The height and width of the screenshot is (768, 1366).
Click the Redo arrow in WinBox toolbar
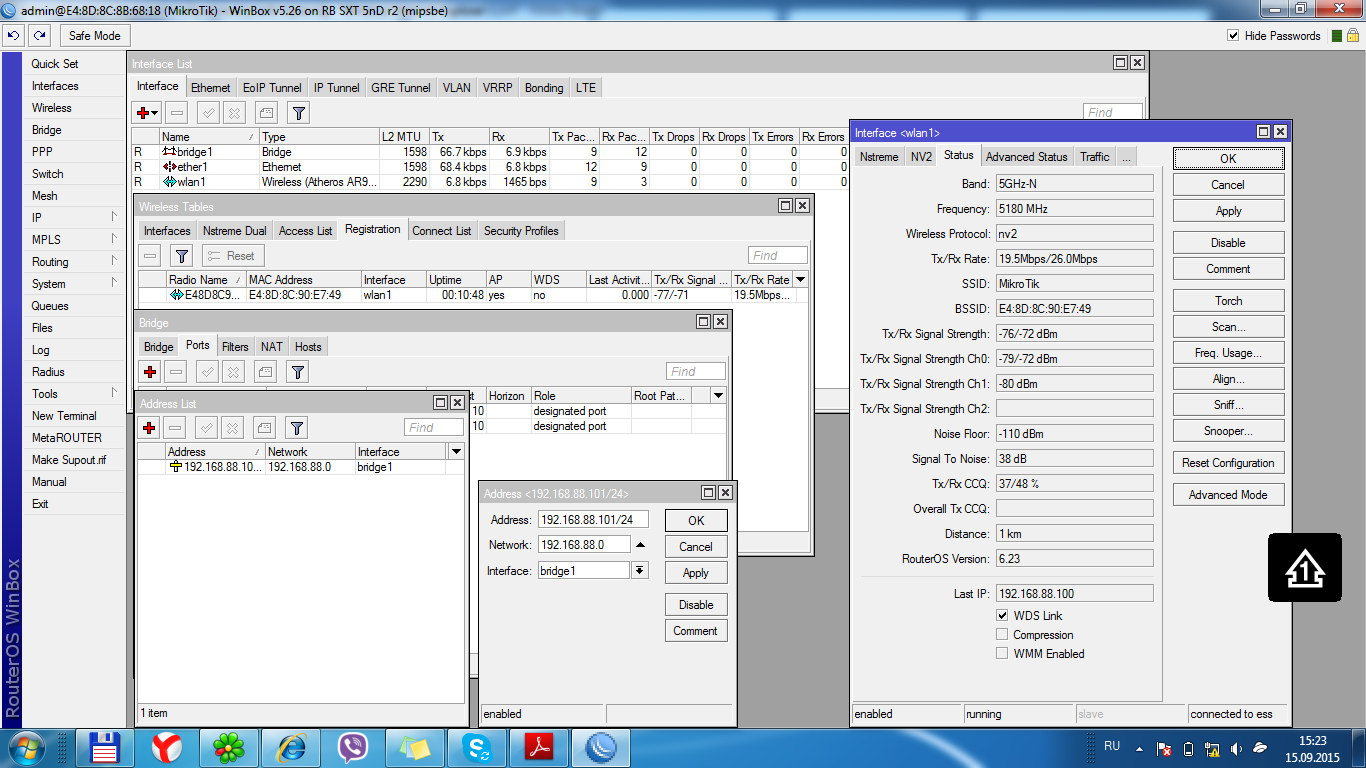click(39, 35)
